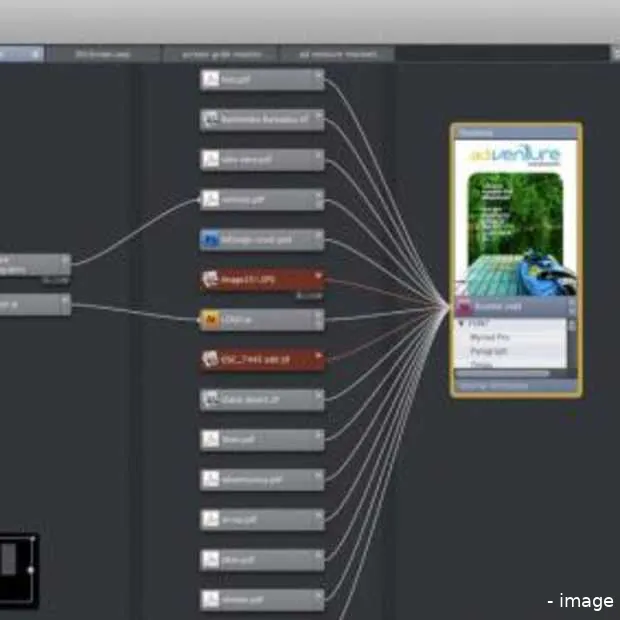Click the orange Illustrator Ai icon
Screen dimensions: 620x620
[211, 319]
